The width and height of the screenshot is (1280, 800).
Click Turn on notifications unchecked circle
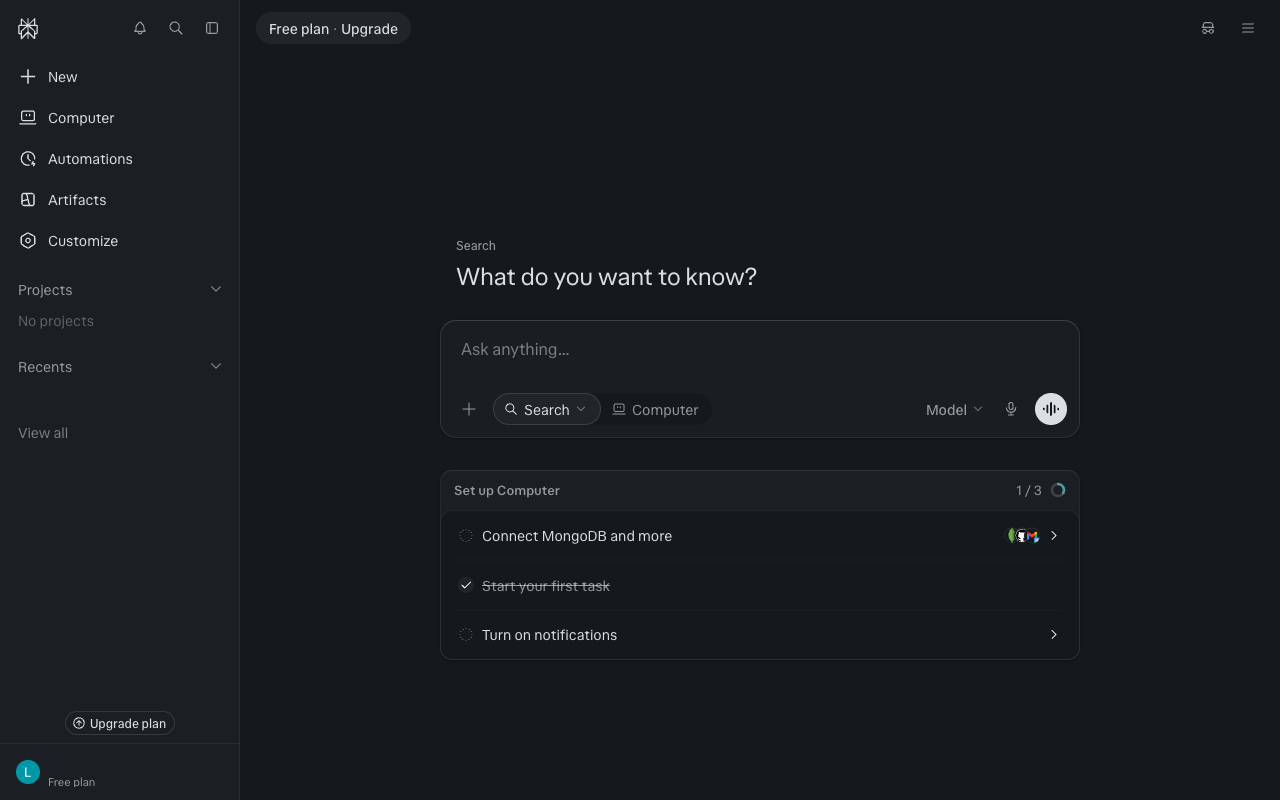tap(466, 635)
